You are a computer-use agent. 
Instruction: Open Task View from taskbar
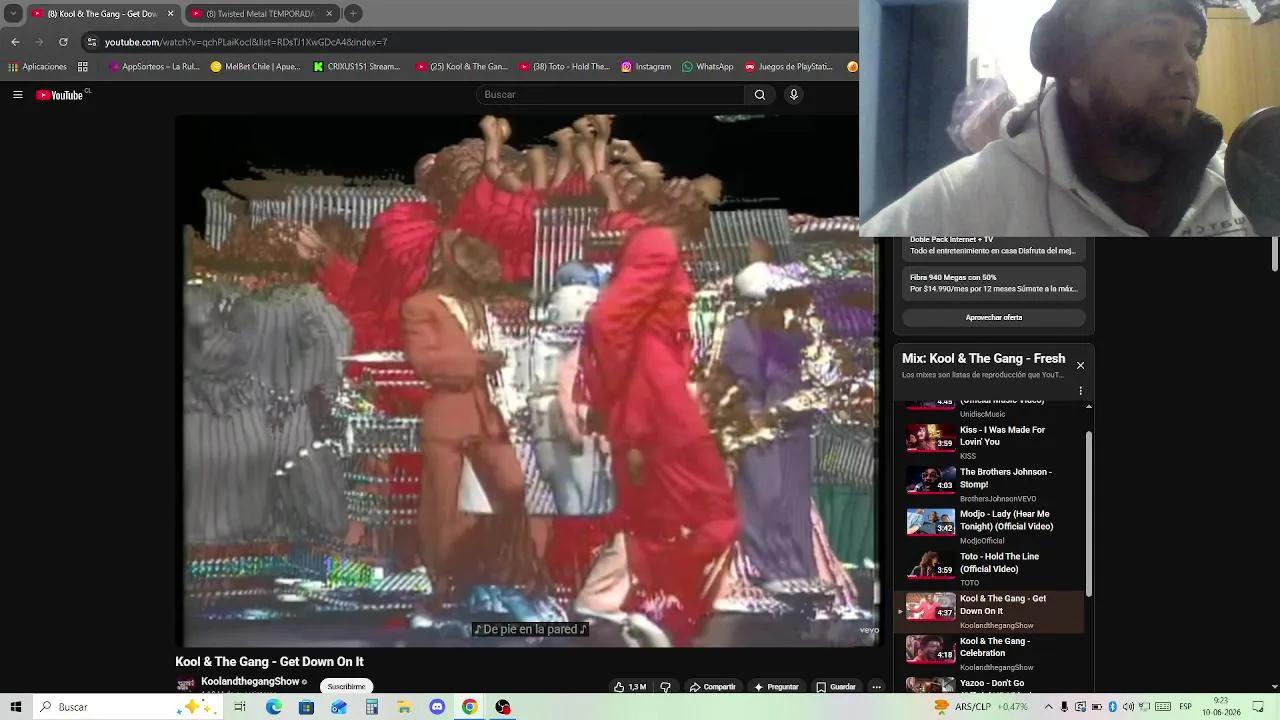240,707
